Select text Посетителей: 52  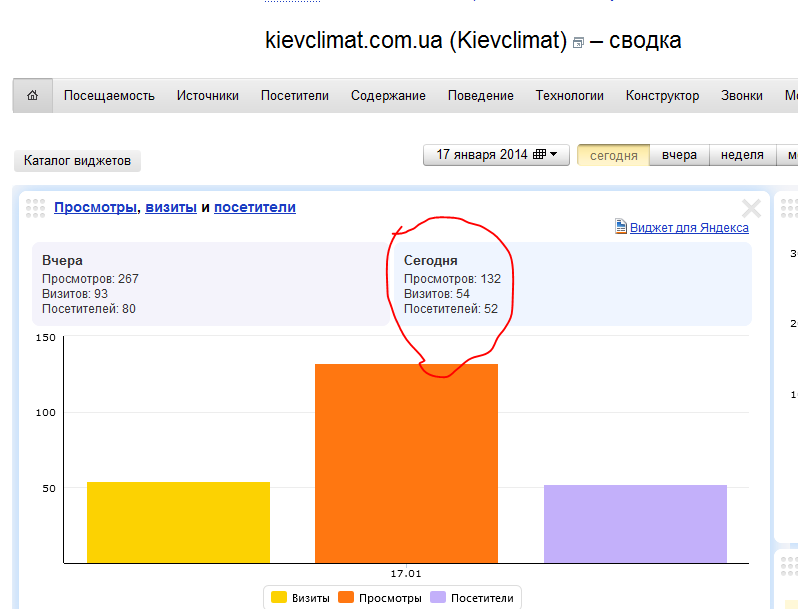[x=451, y=309]
